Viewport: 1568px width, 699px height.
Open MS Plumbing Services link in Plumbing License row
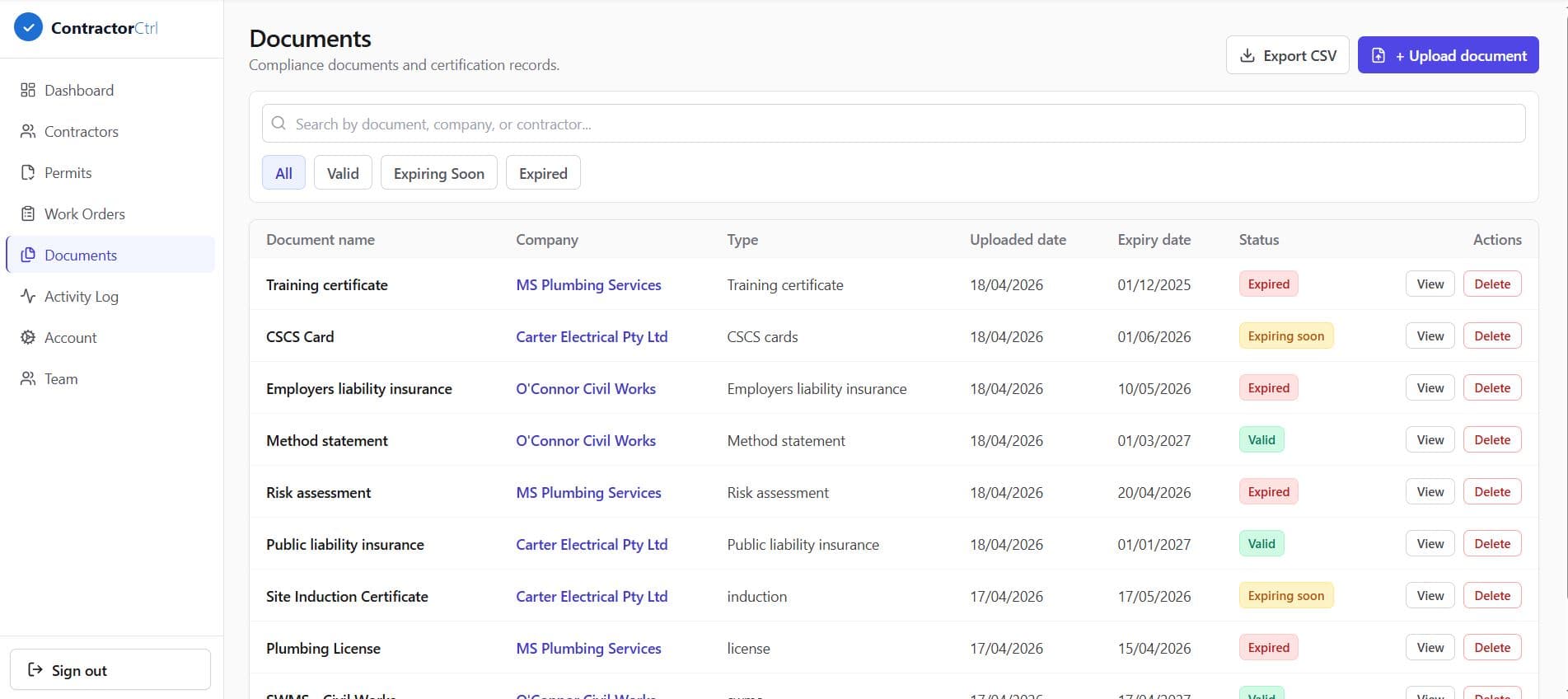coord(588,648)
